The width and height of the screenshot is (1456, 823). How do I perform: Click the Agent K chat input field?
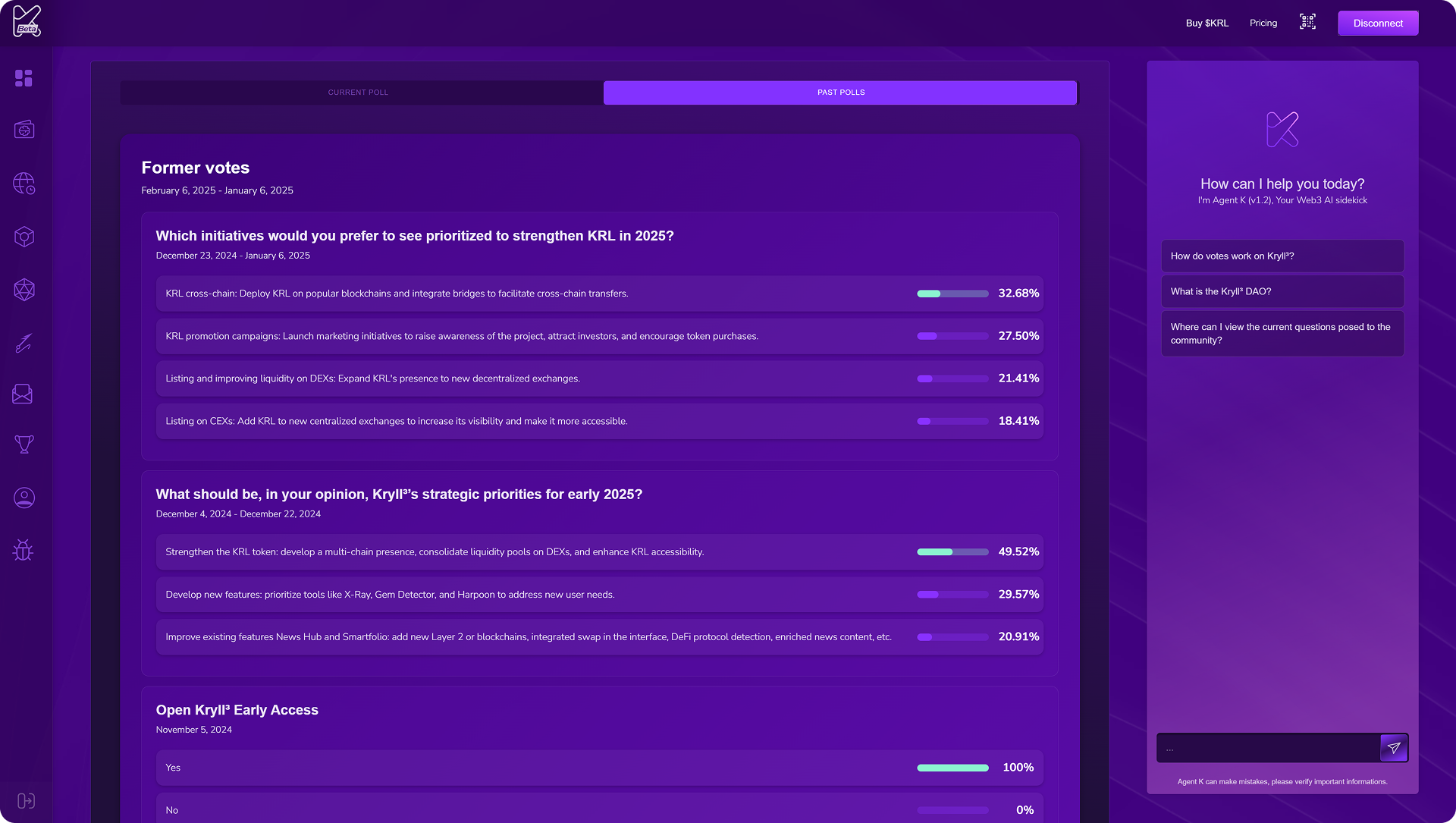[1268, 749]
